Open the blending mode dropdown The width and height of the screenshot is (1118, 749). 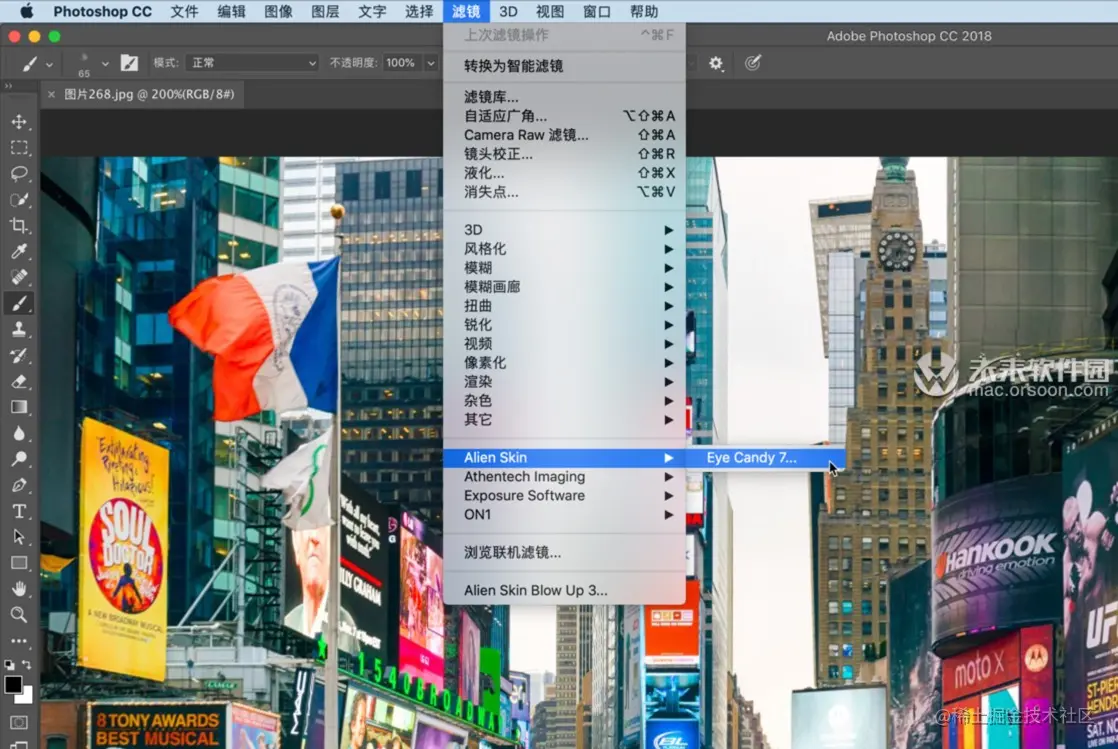tap(252, 63)
